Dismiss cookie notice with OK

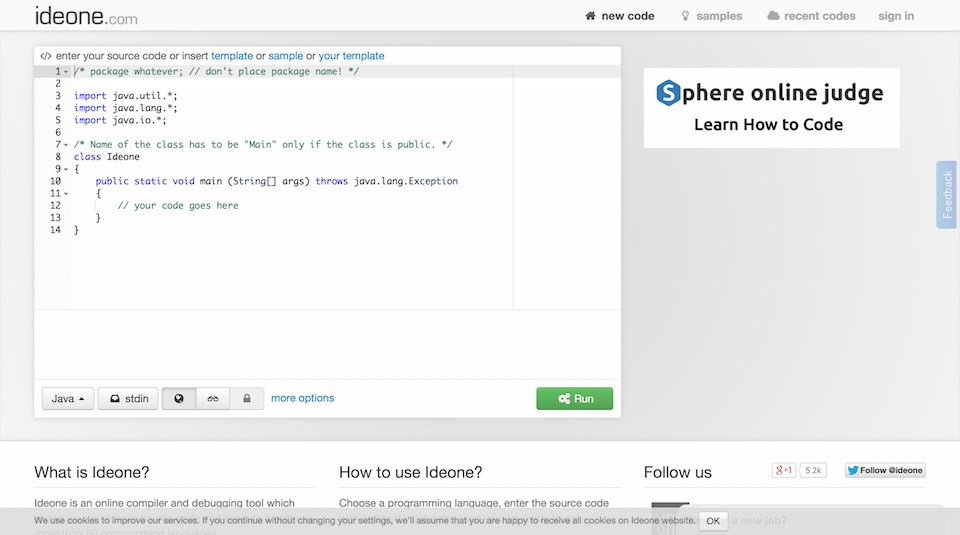pyautogui.click(x=713, y=521)
